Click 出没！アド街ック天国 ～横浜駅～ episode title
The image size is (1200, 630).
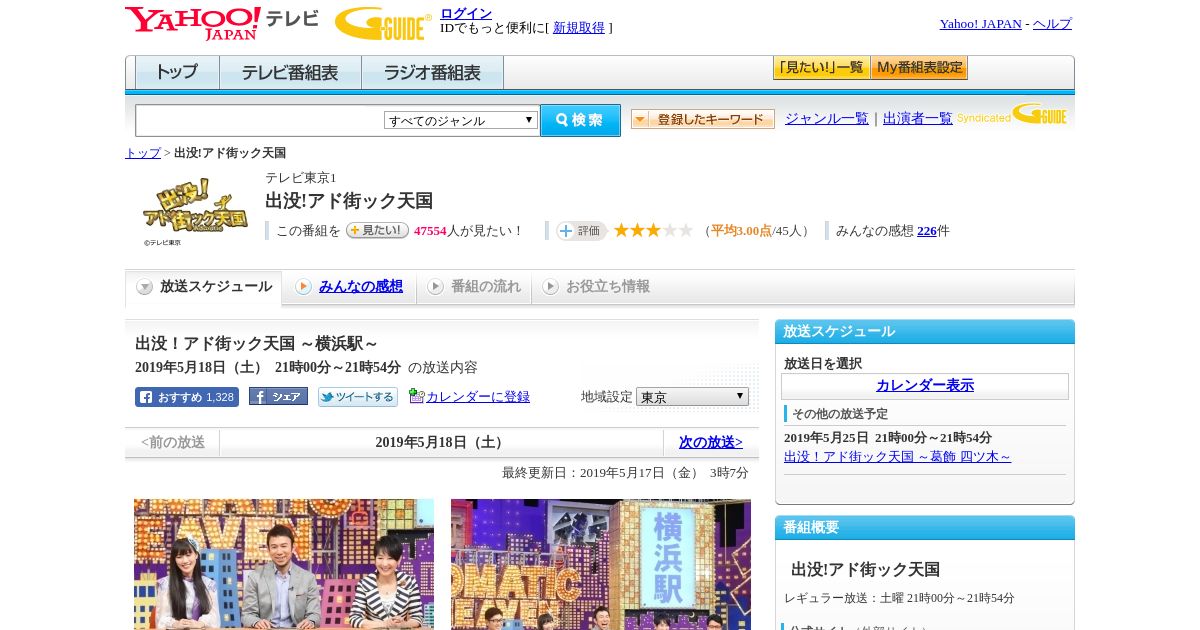click(x=257, y=344)
